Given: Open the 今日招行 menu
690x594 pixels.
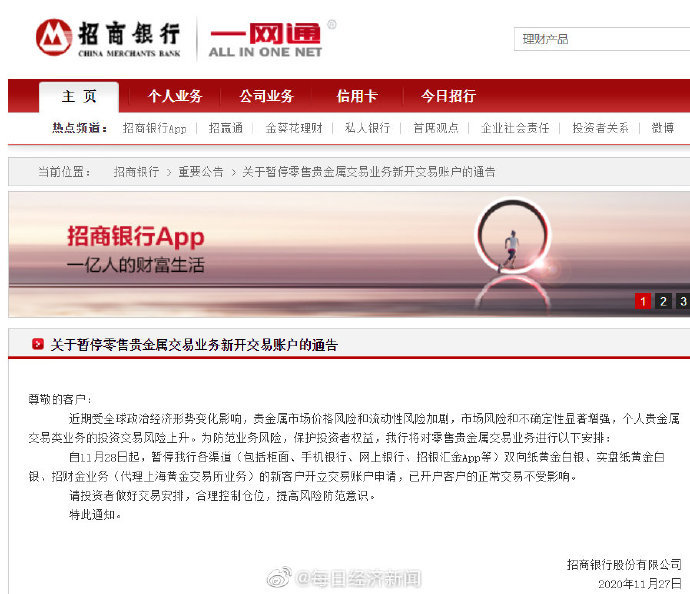Looking at the screenshot, I should click(448, 96).
